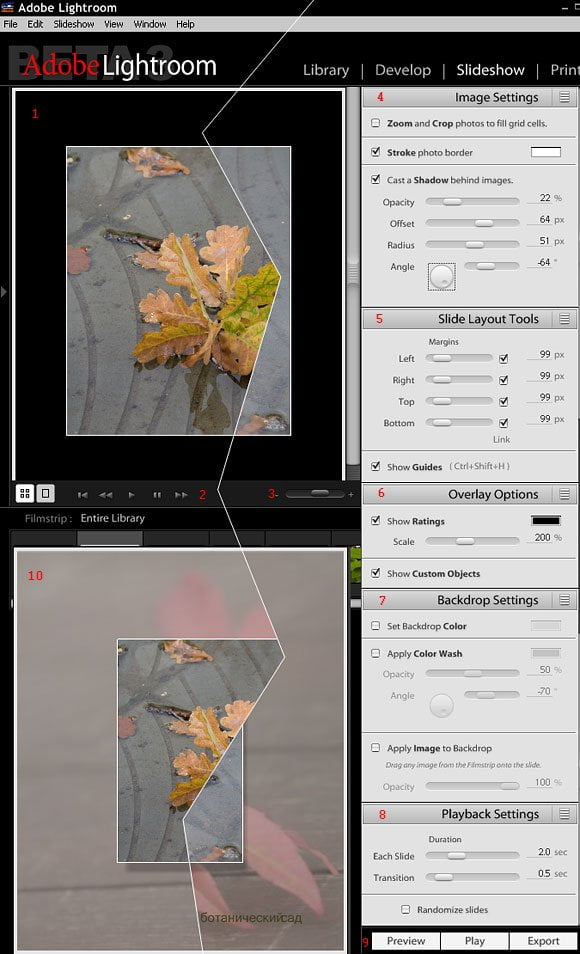
Task: Pick backdrop color swatch
Action: pos(546,625)
